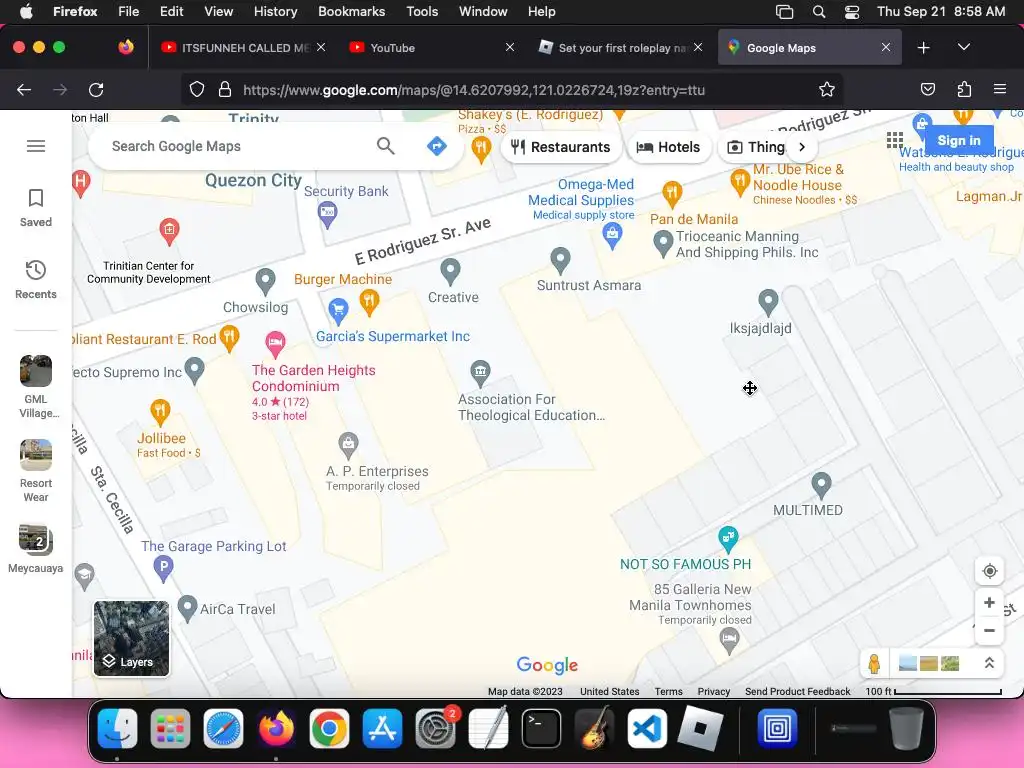The width and height of the screenshot is (1024, 768).
Task: Open a new Firefox tab
Action: click(923, 47)
